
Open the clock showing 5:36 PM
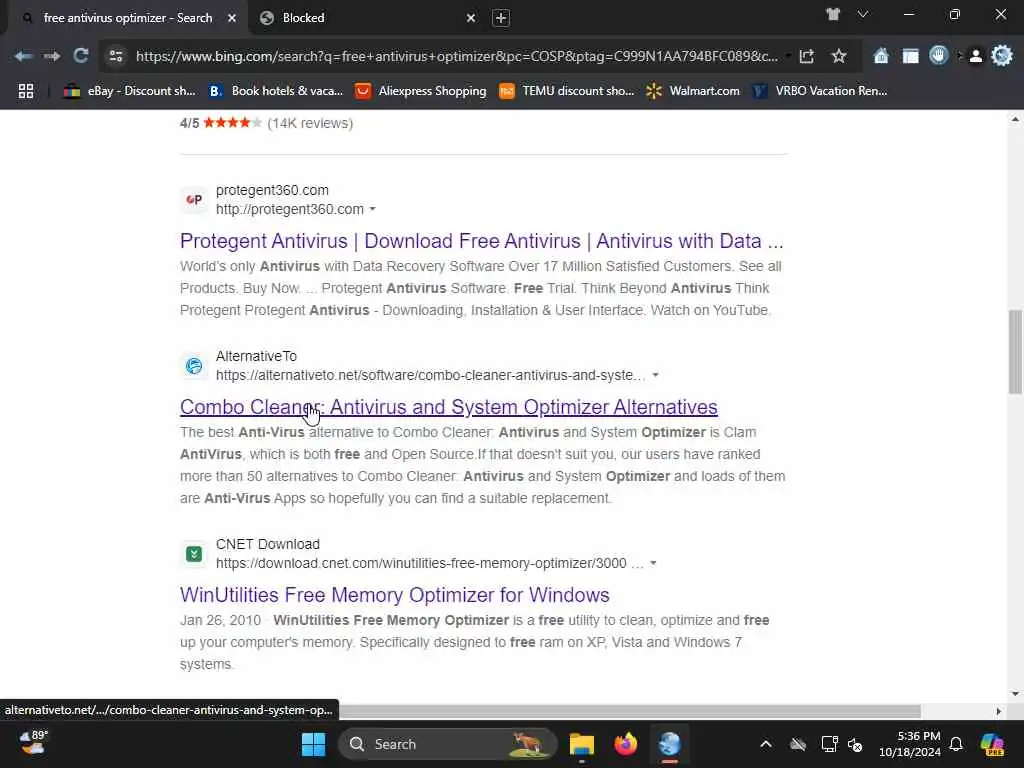coord(910,744)
